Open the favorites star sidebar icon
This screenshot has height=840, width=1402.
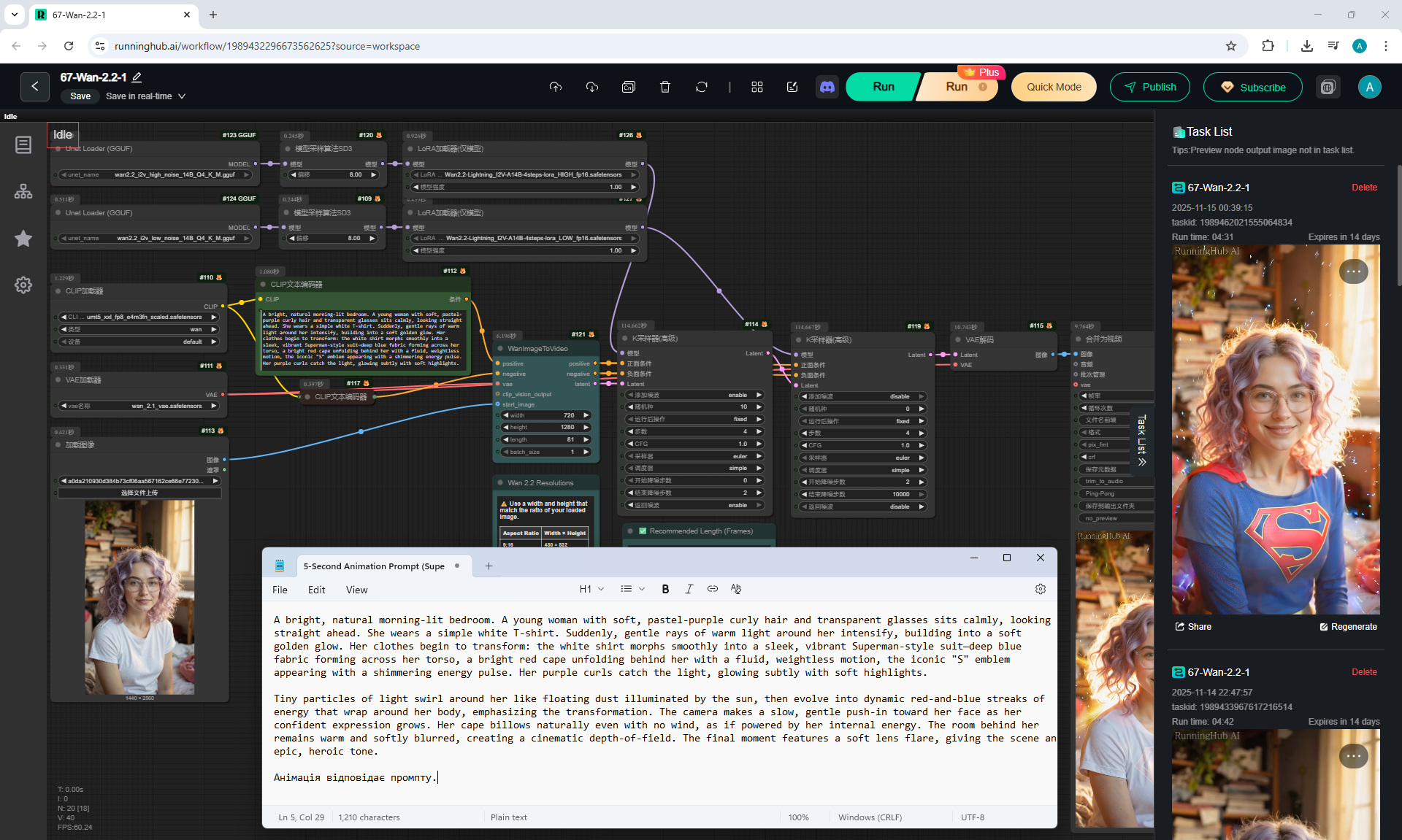[23, 239]
